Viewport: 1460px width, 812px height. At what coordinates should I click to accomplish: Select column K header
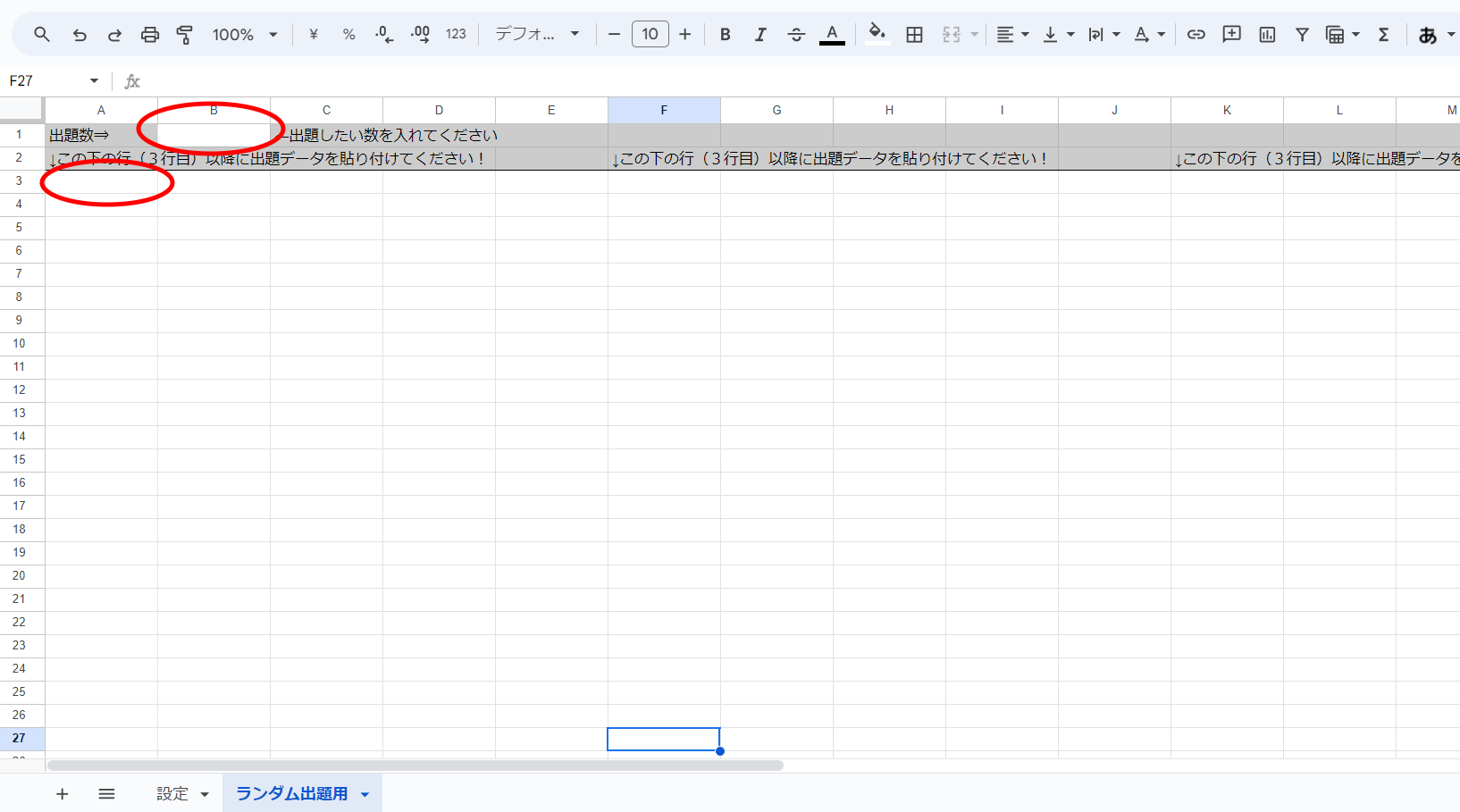pyautogui.click(x=1227, y=110)
